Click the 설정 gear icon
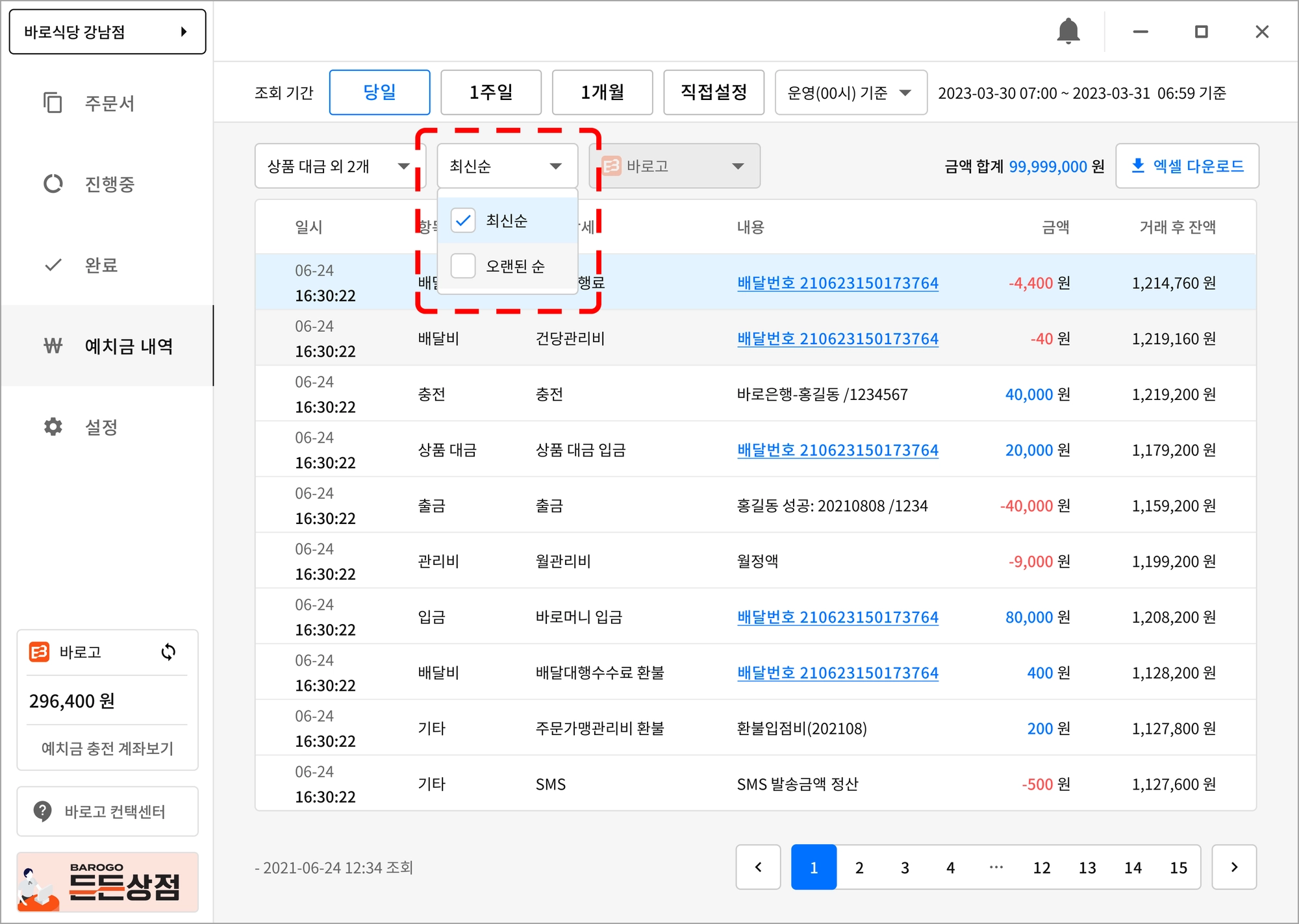The width and height of the screenshot is (1299, 924). [53, 427]
